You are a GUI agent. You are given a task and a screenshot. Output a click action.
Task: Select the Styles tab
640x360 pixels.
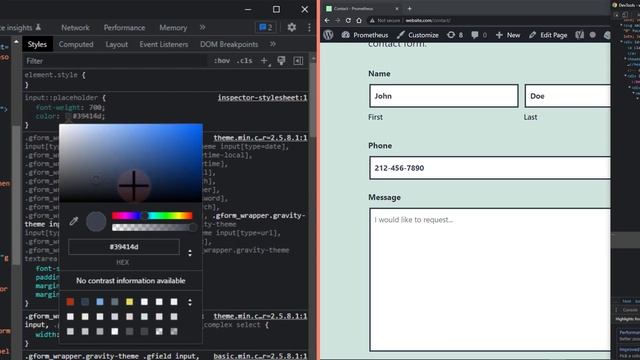37,44
